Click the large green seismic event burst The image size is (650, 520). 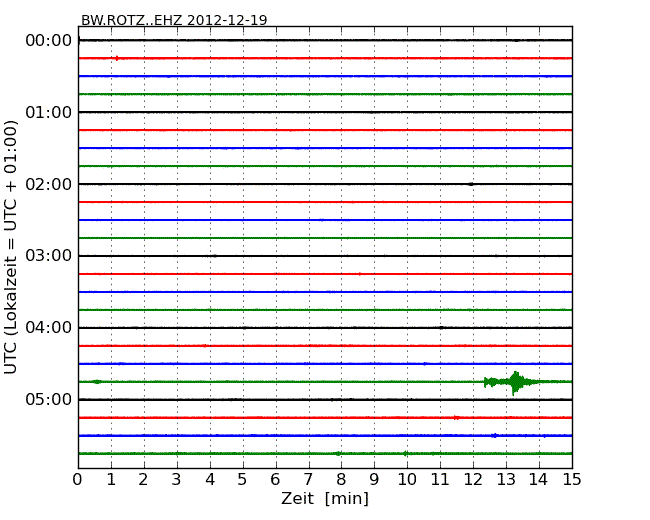tap(514, 382)
